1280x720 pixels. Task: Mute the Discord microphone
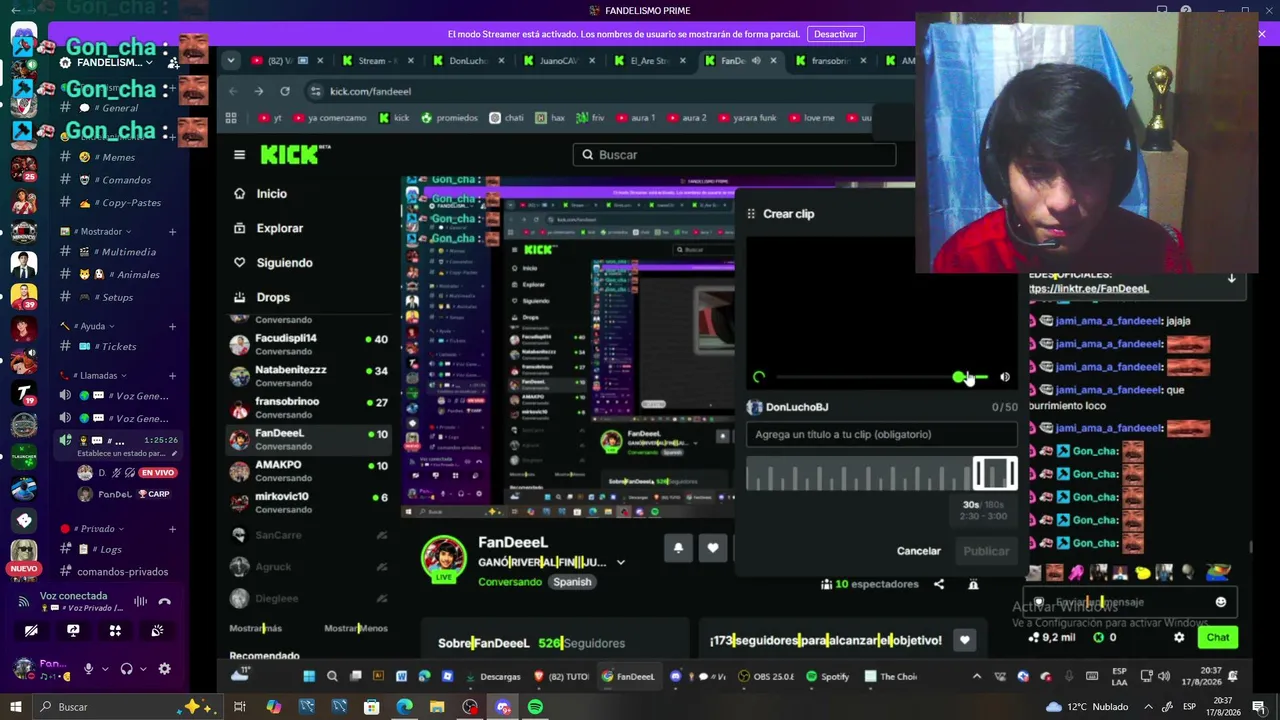89,669
